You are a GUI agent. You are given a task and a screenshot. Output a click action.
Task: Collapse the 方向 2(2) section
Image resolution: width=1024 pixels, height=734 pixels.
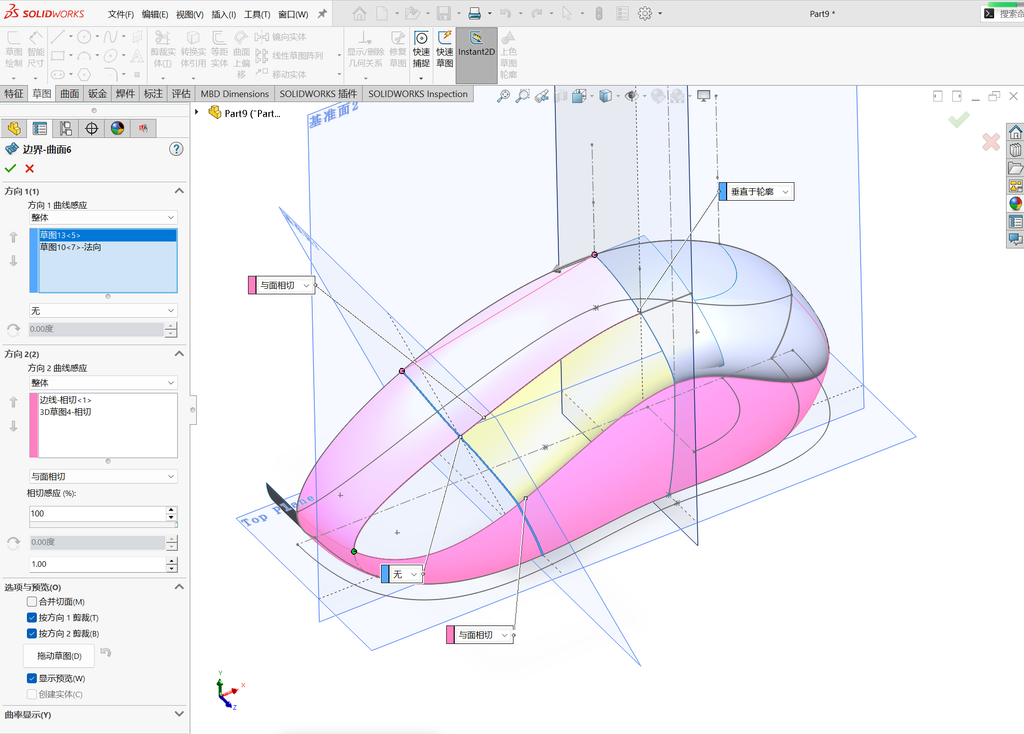179,353
